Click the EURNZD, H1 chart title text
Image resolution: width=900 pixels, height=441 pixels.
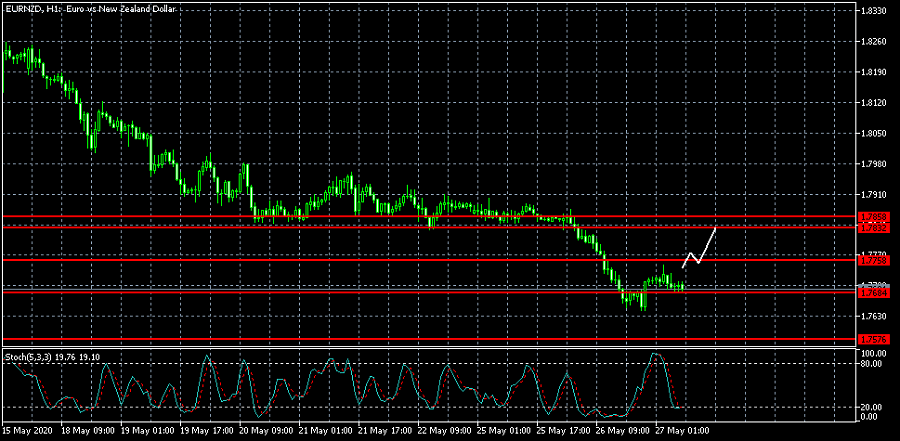(x=89, y=9)
